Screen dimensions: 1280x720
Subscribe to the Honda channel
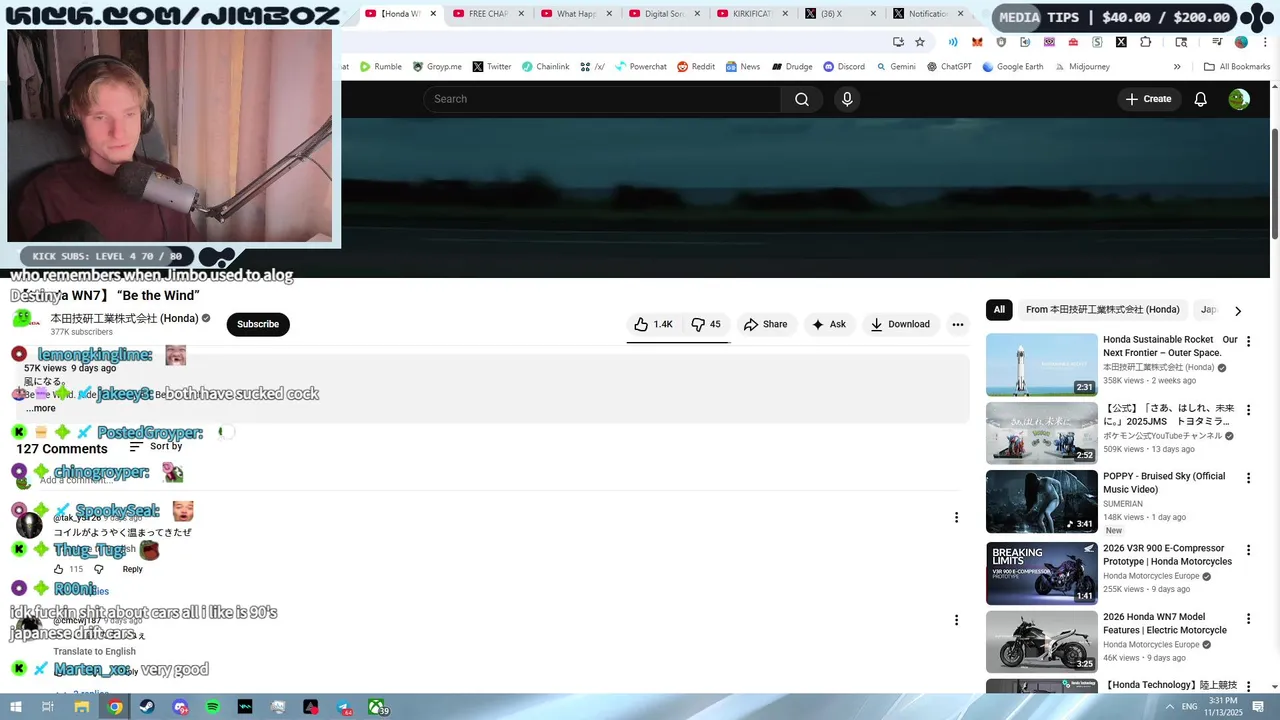pyautogui.click(x=258, y=324)
